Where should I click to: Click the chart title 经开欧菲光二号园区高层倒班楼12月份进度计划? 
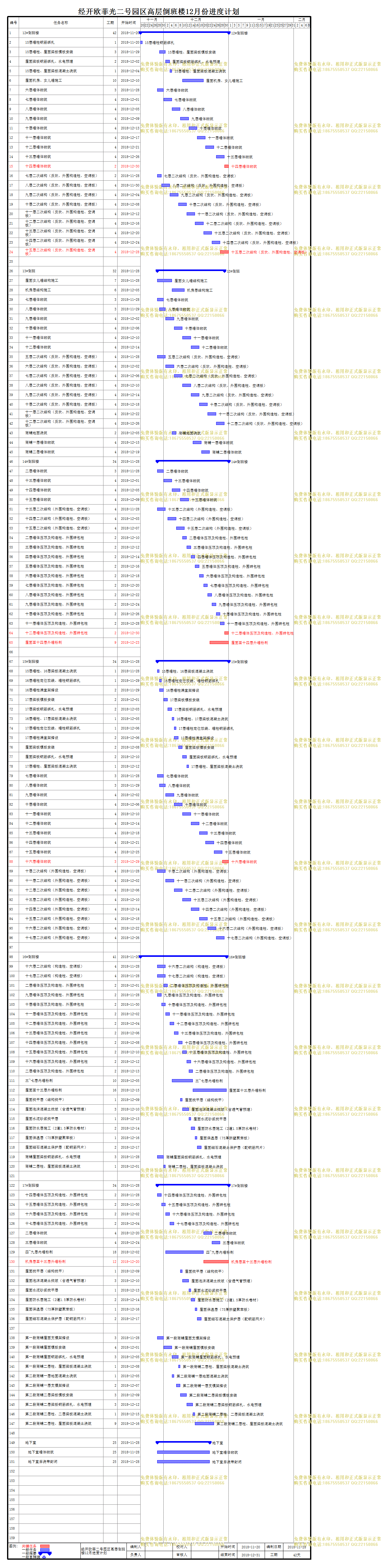(159, 11)
